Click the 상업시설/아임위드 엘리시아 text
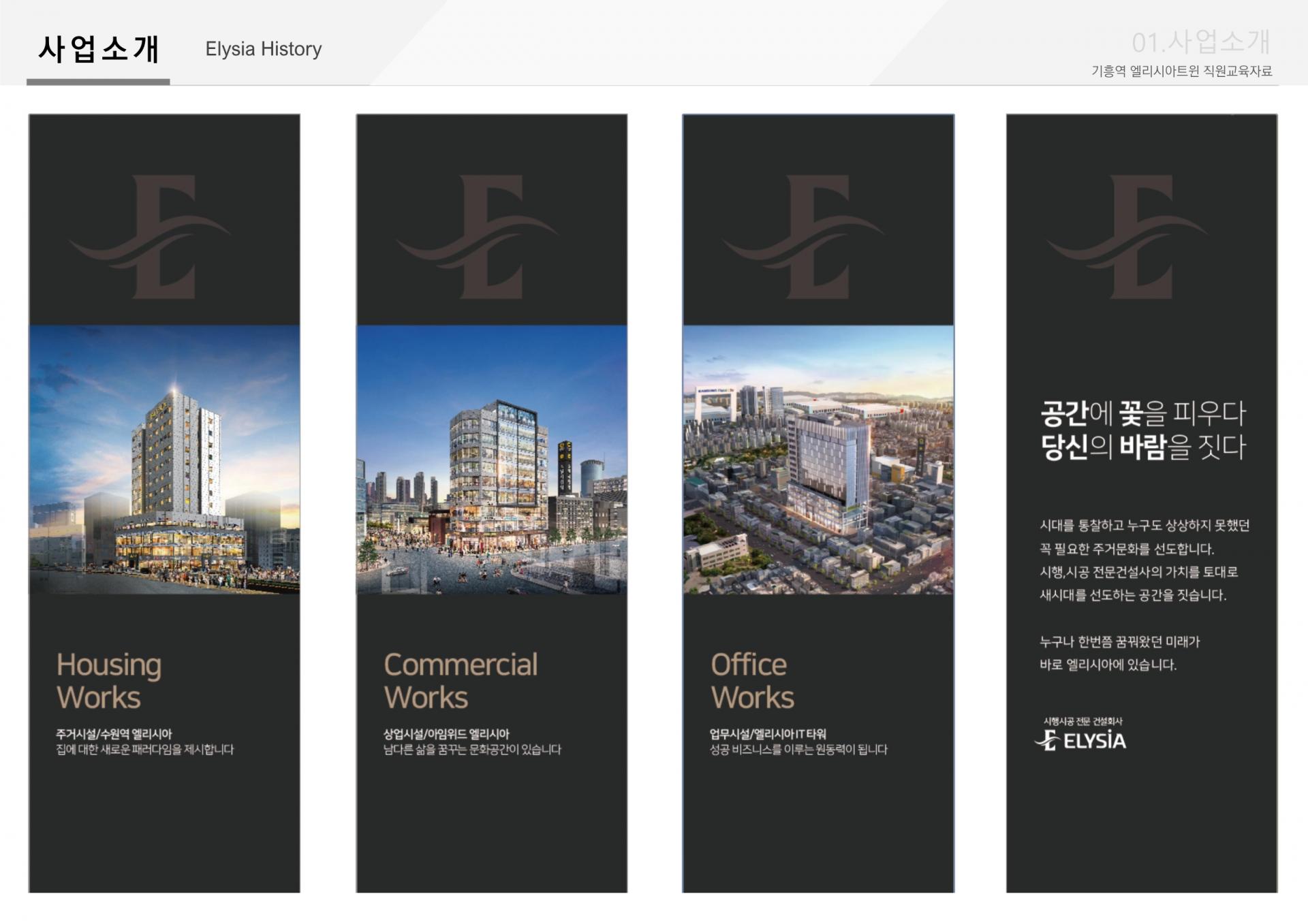This screenshot has width=1308, height=924. 446,734
